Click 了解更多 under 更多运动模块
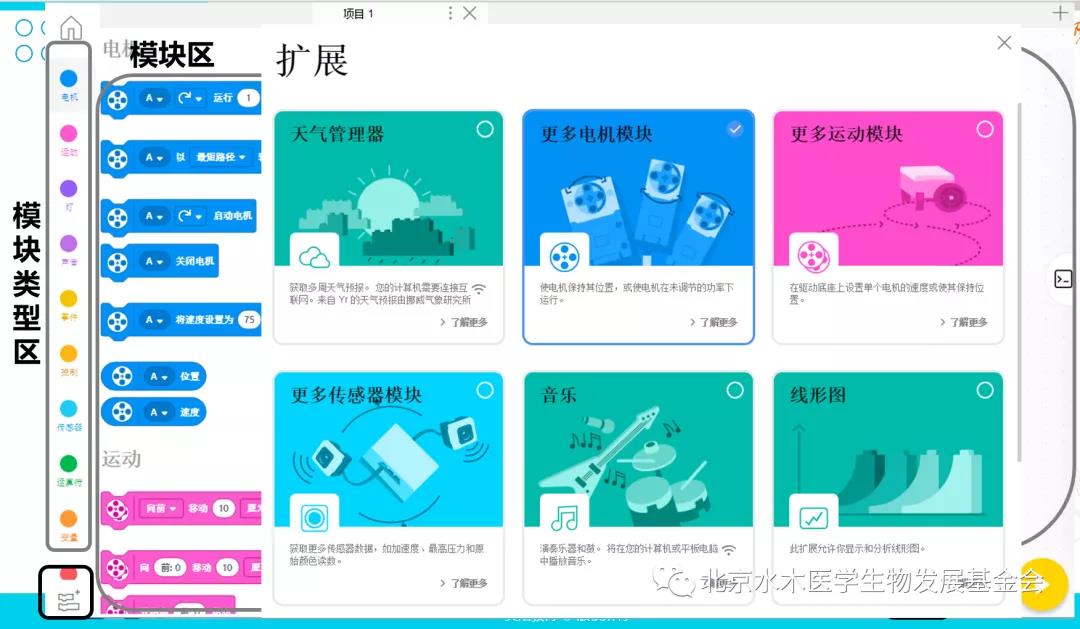 964,322
